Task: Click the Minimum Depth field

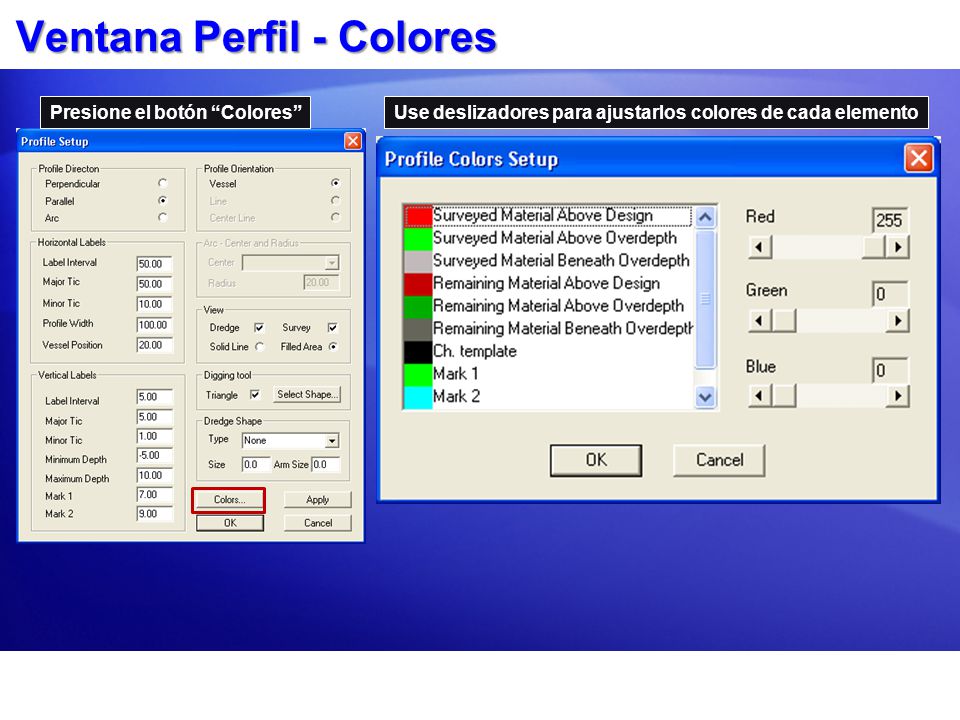Action: pos(154,456)
